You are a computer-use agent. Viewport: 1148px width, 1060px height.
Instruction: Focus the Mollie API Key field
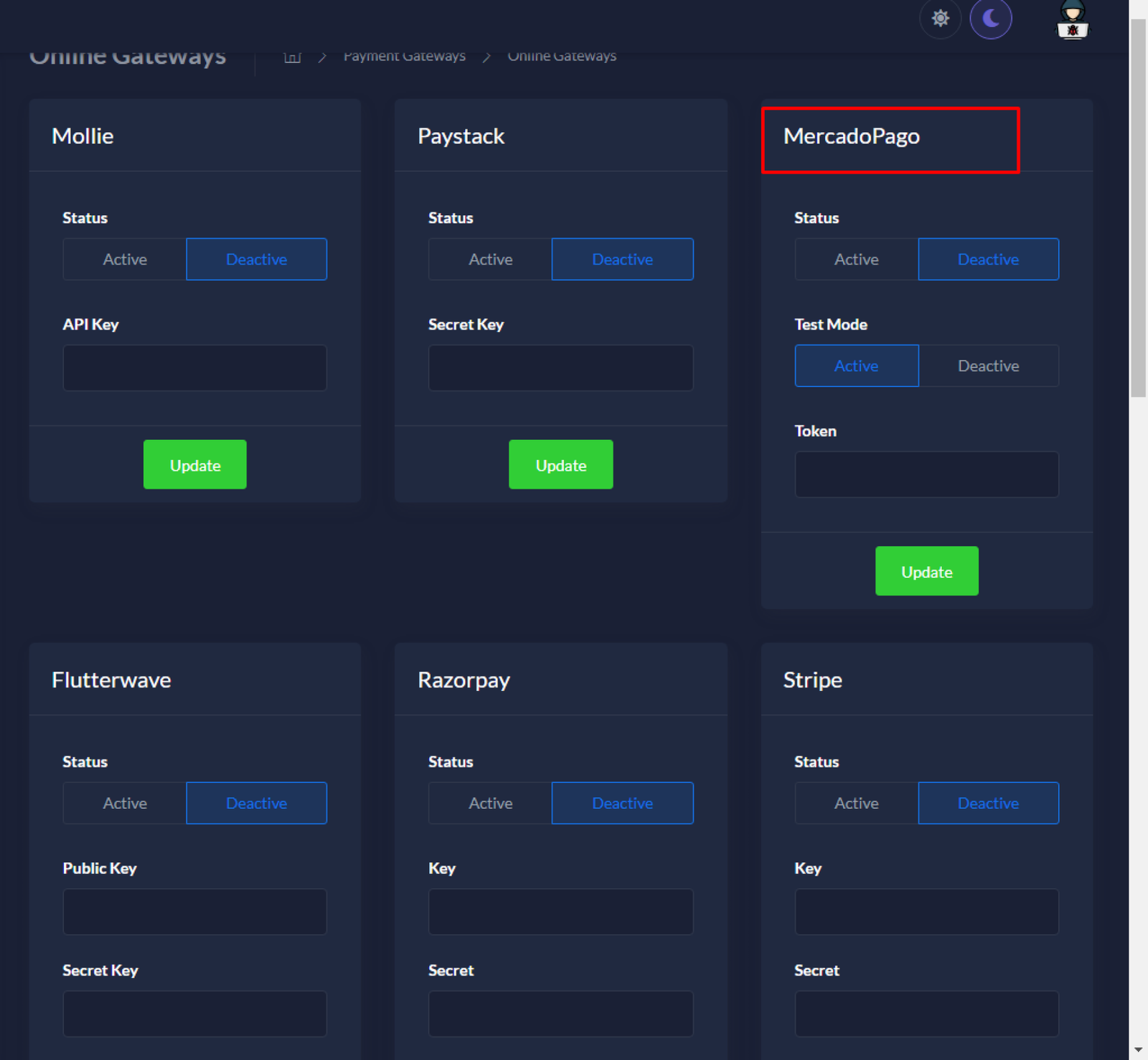click(194, 368)
